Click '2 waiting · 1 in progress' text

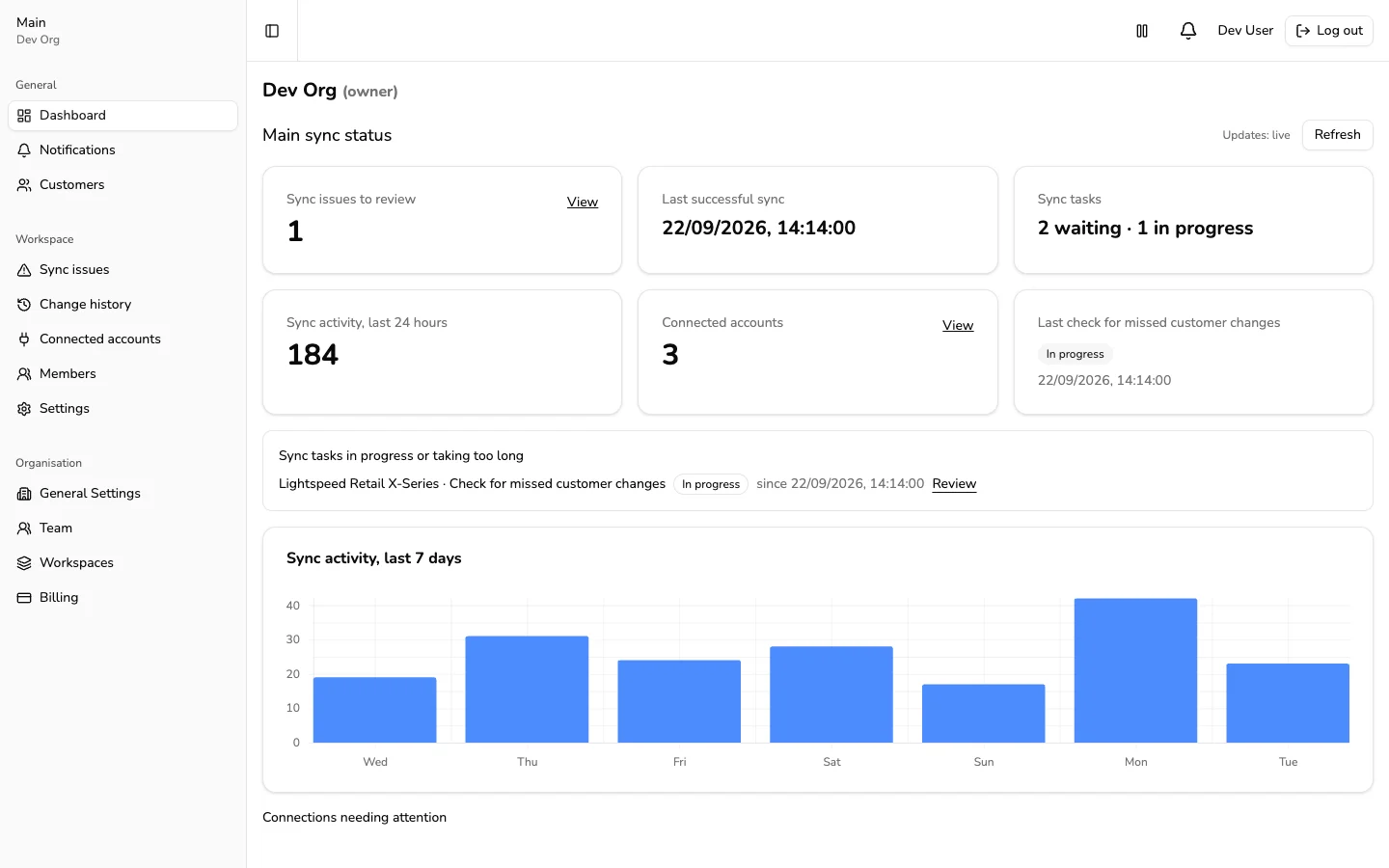coord(1145,229)
